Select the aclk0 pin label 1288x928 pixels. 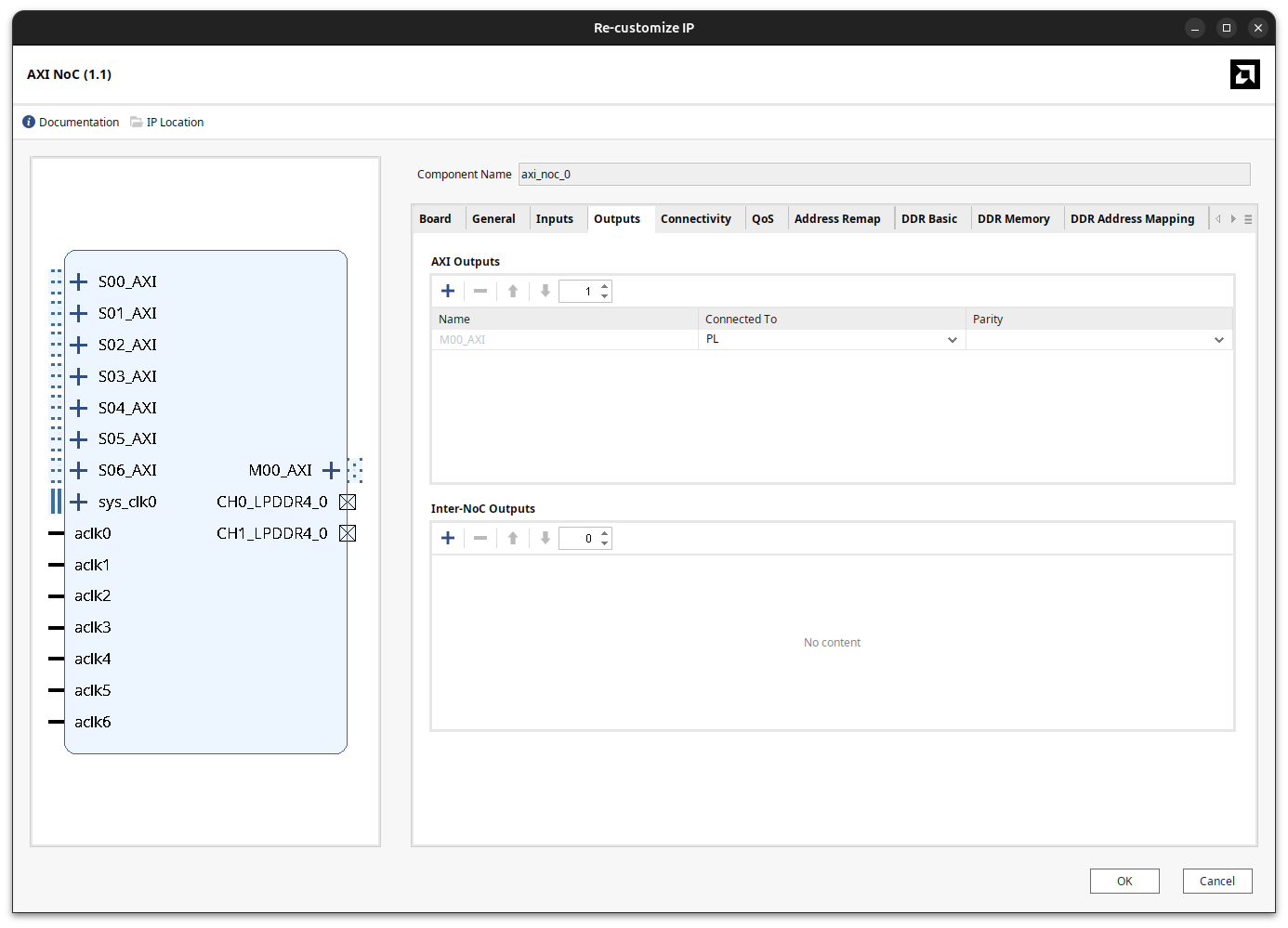93,533
